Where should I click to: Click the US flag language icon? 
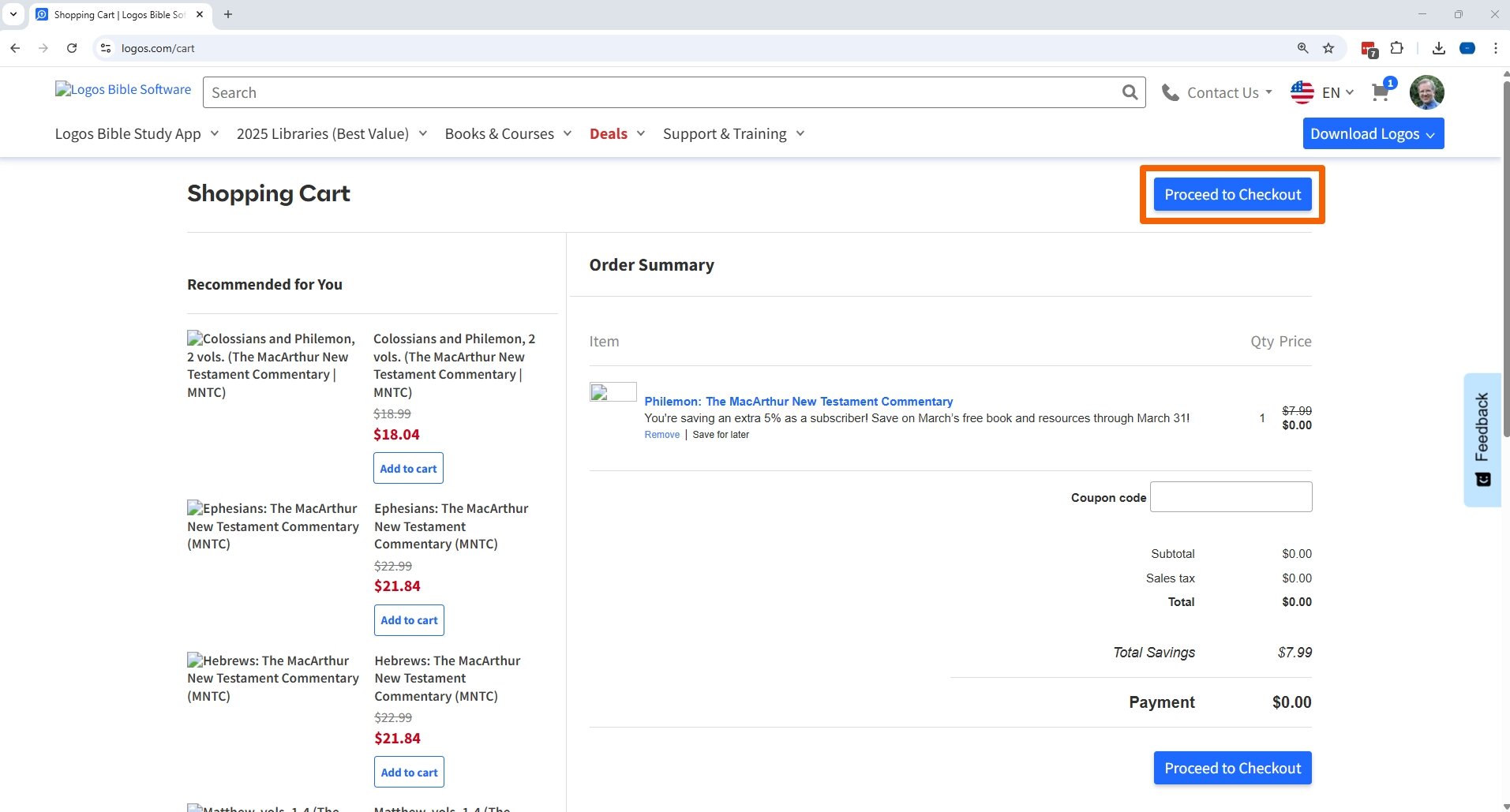click(x=1302, y=92)
